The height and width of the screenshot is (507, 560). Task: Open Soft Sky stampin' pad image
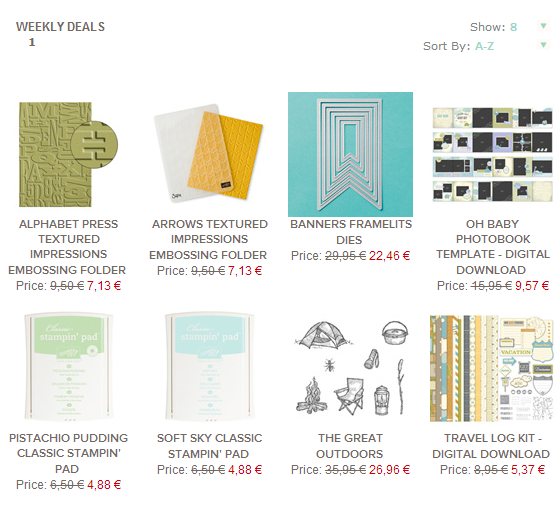(210, 367)
